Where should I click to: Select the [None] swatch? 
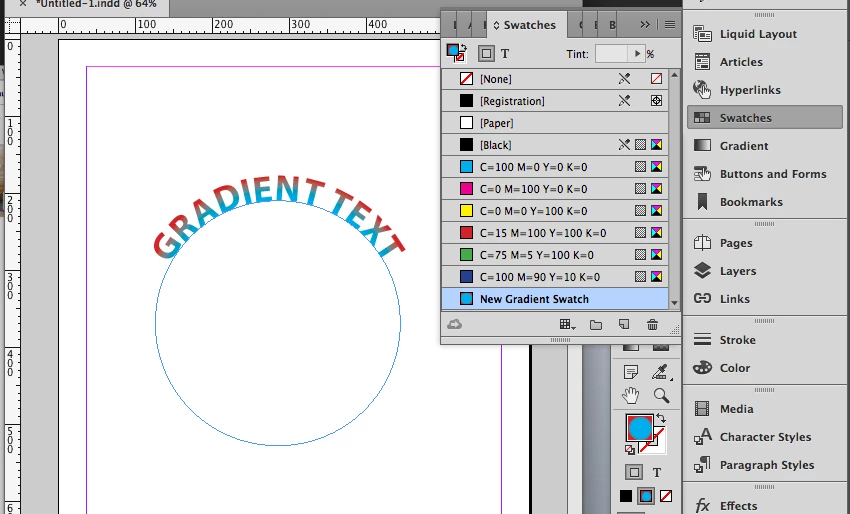555,79
